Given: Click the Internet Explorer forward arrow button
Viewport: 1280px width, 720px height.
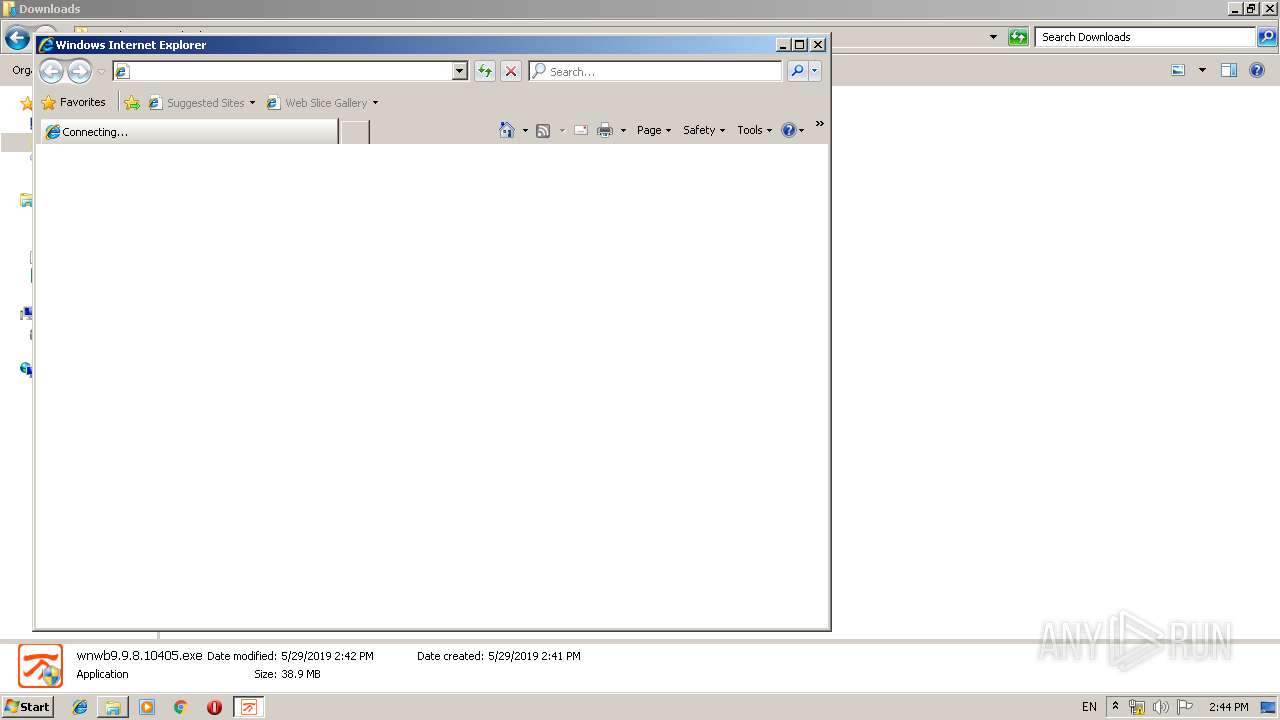Looking at the screenshot, I should tap(79, 71).
